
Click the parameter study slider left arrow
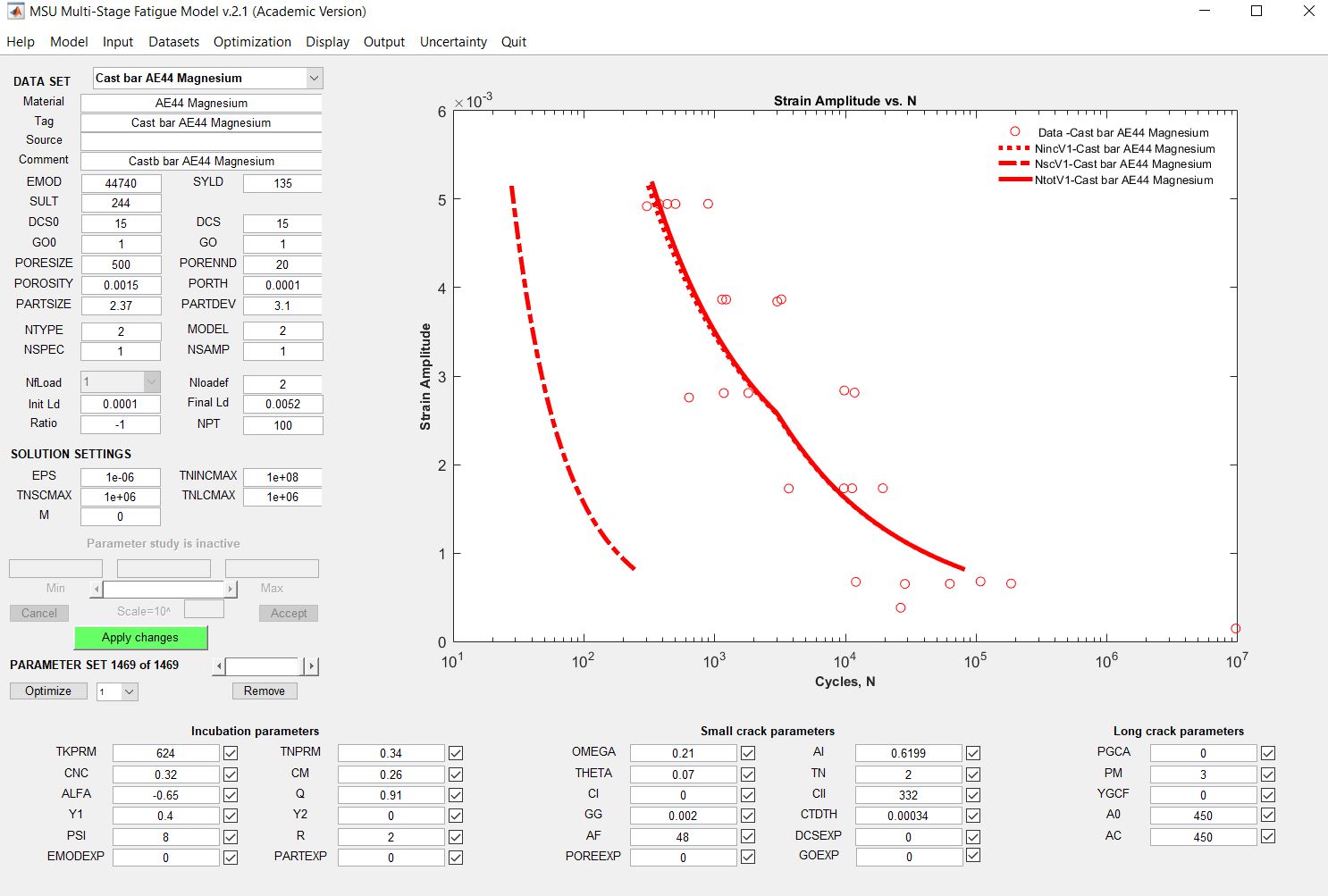(97, 590)
